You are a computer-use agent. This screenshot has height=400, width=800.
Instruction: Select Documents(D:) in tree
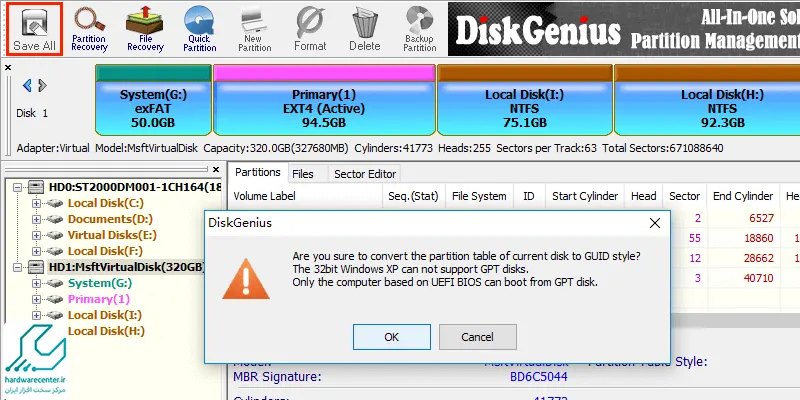pyautogui.click(x=110, y=219)
